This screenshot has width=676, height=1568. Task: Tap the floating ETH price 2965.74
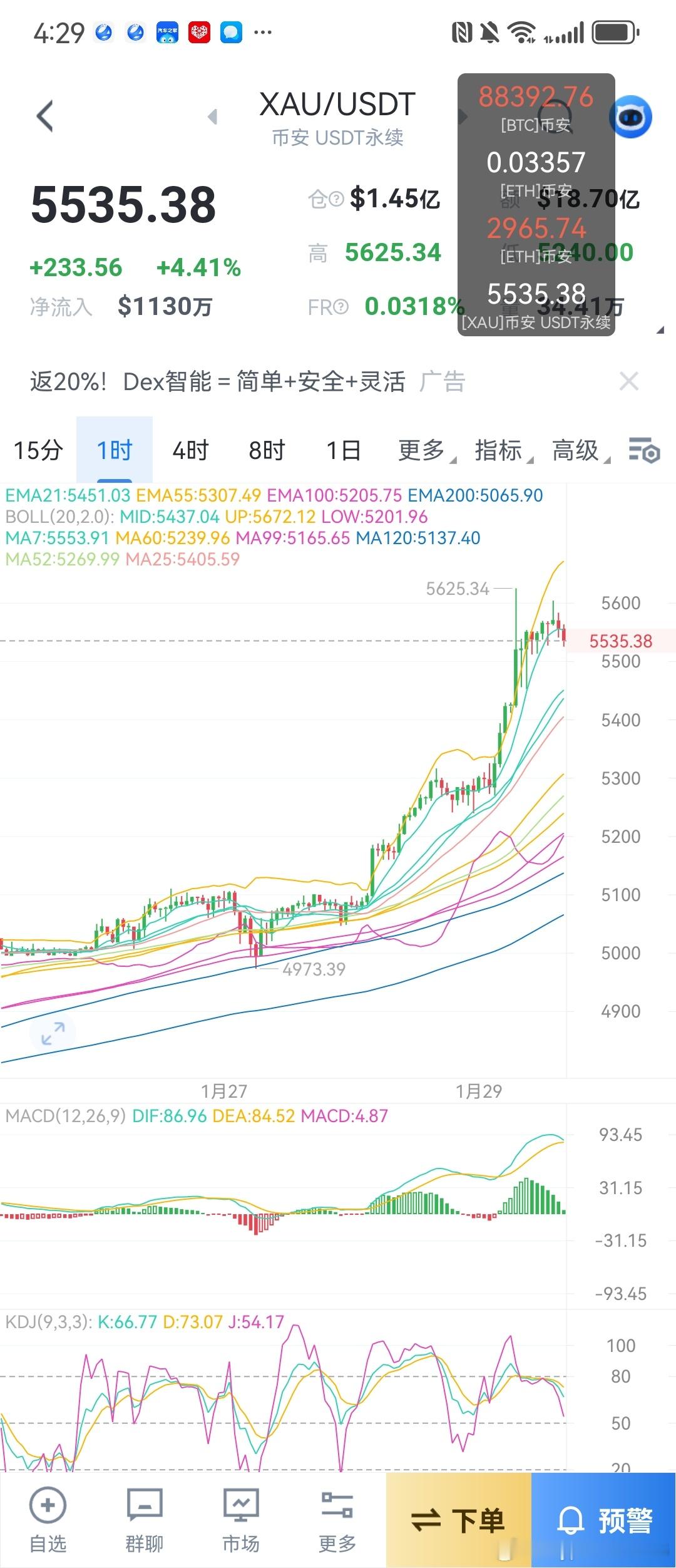click(536, 228)
